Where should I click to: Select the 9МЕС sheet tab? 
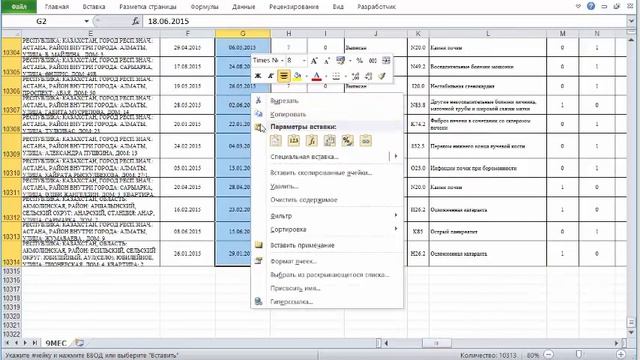[56, 343]
